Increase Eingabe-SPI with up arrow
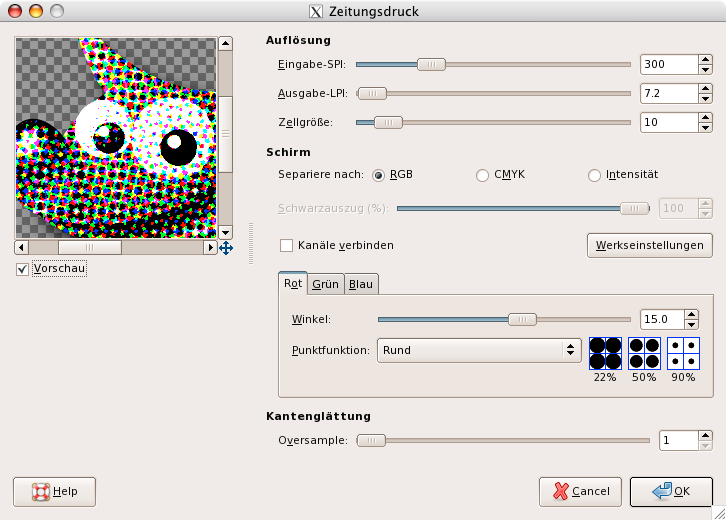Viewport: 726px width, 520px height. (x=705, y=59)
